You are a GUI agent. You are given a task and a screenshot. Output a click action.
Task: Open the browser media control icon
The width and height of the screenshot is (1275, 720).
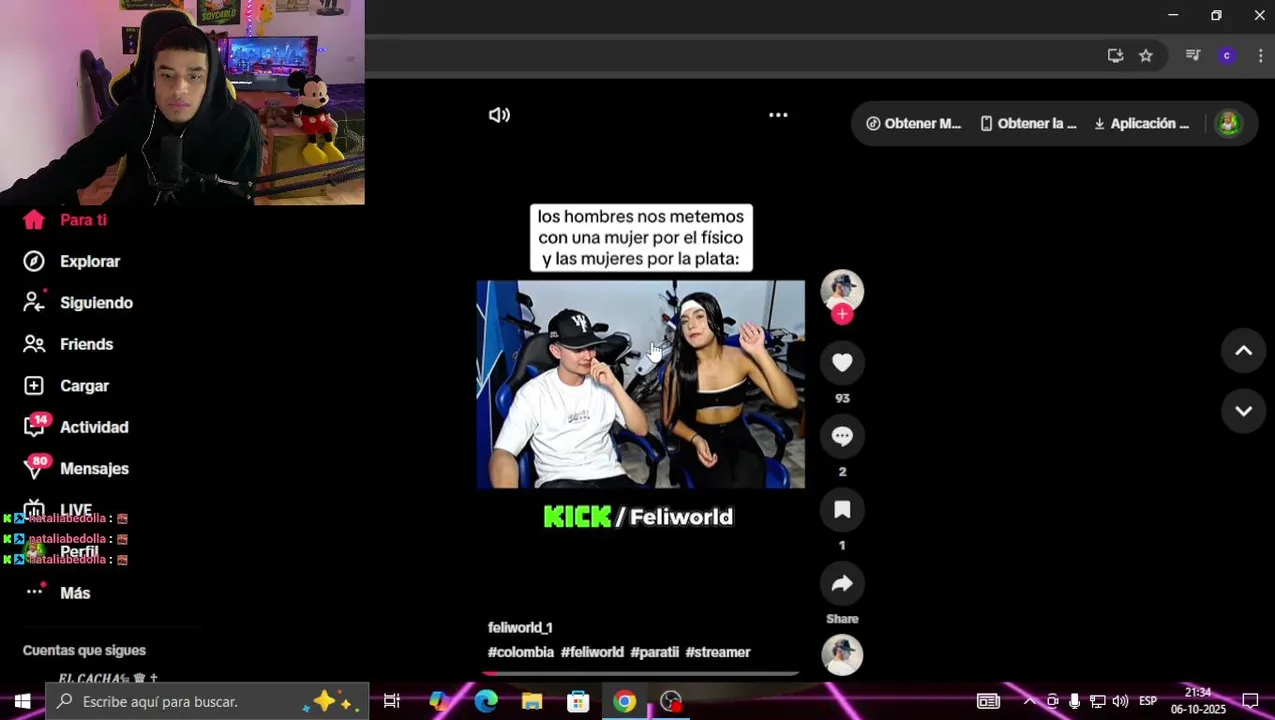coord(1192,56)
